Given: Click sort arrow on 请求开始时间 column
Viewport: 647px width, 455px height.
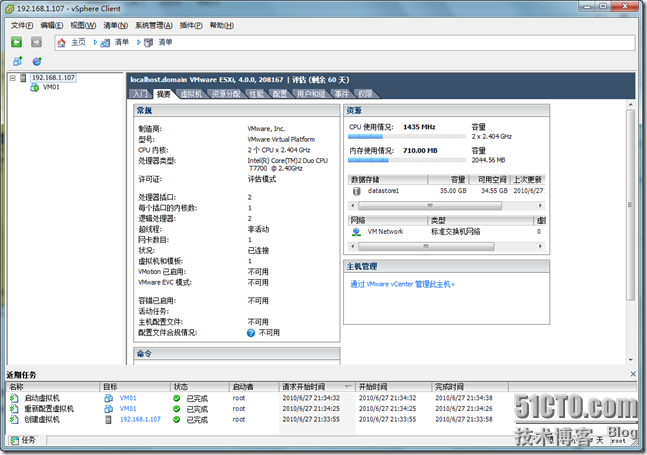Looking at the screenshot, I should (x=348, y=387).
